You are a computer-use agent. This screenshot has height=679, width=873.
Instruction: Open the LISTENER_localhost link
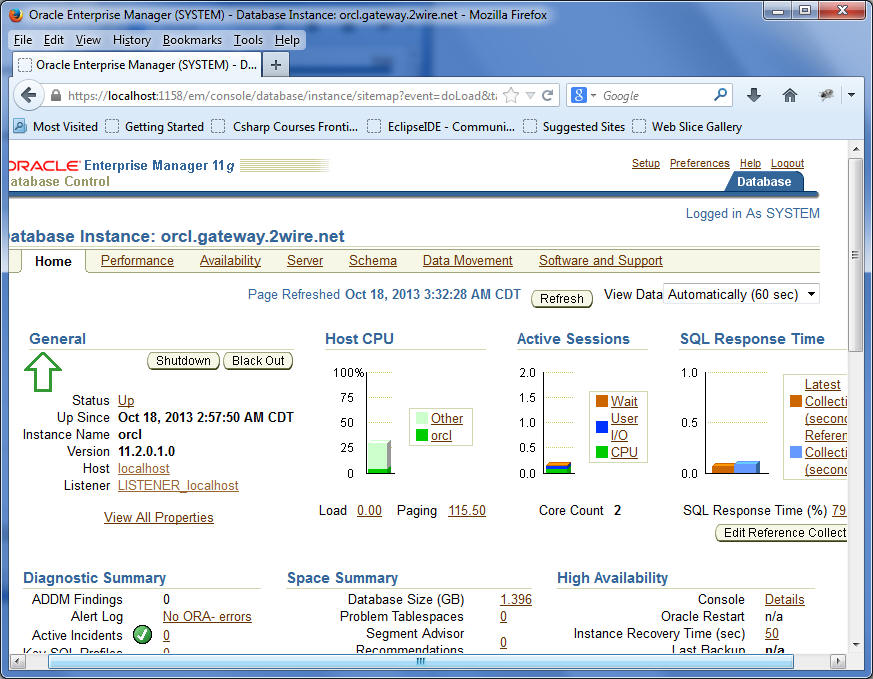pyautogui.click(x=178, y=485)
